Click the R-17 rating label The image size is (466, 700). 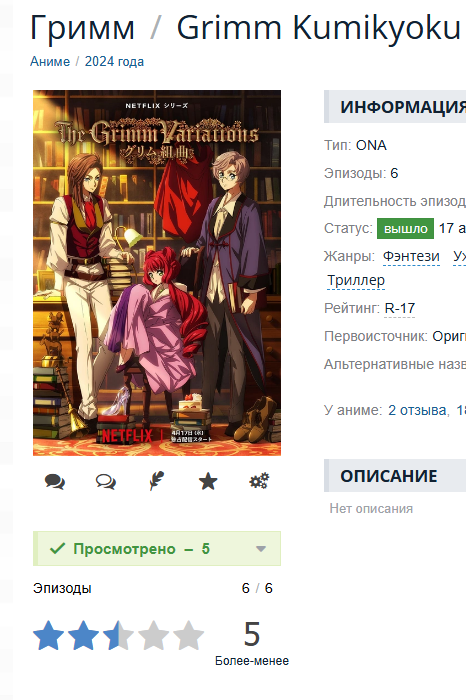400,308
